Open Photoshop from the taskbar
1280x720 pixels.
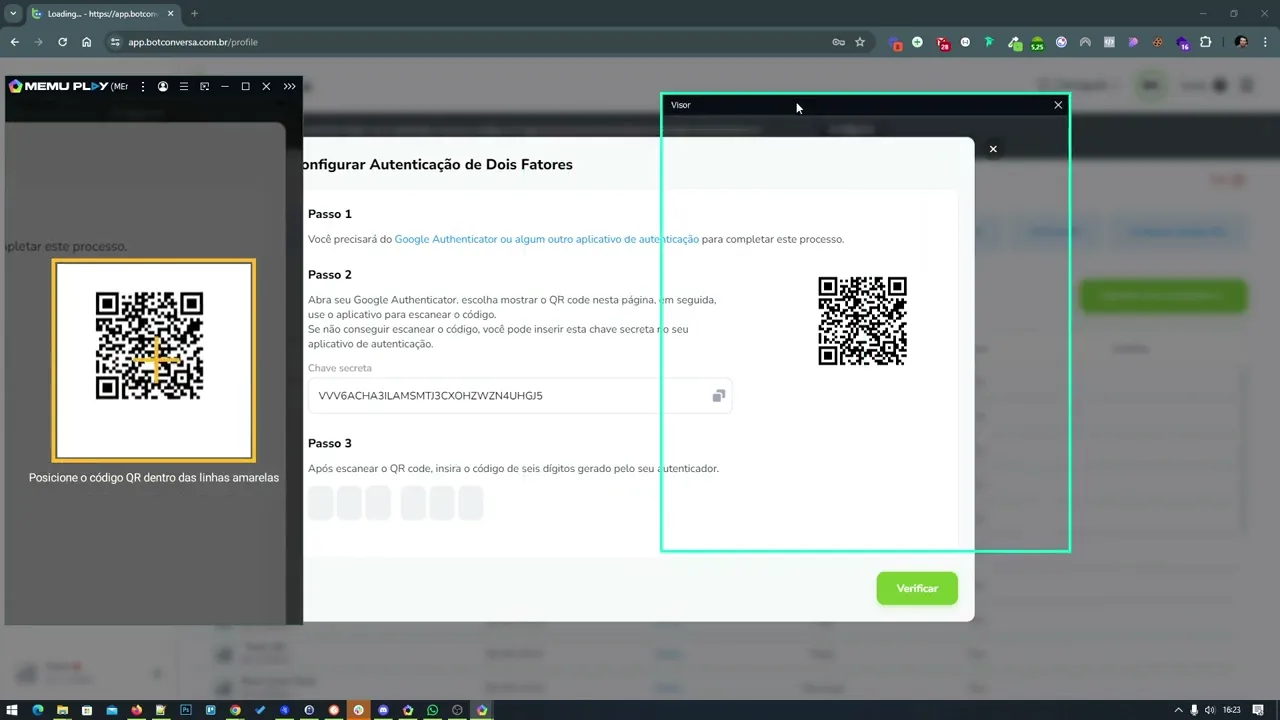pyautogui.click(x=186, y=710)
